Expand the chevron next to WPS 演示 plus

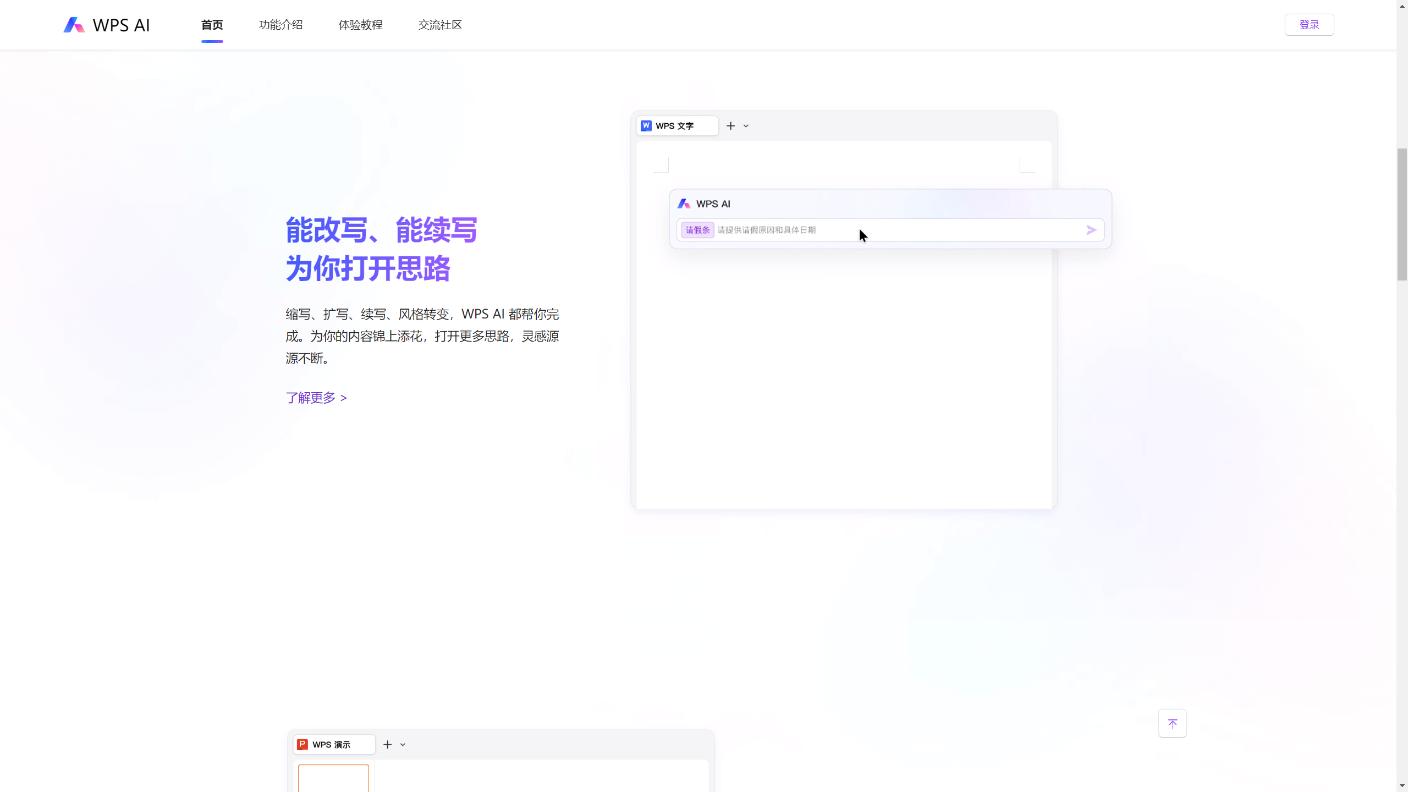click(x=403, y=744)
